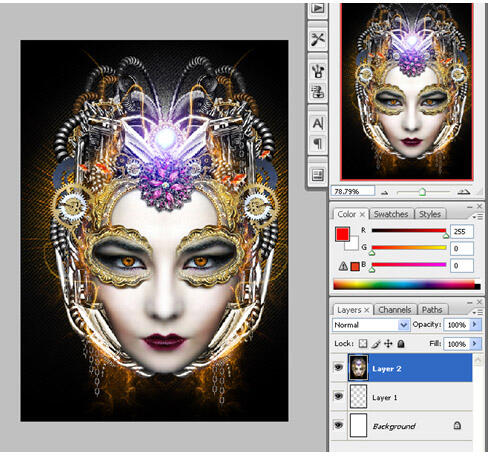
Task: Click the Navigator preview of the mask
Action: 407,91
